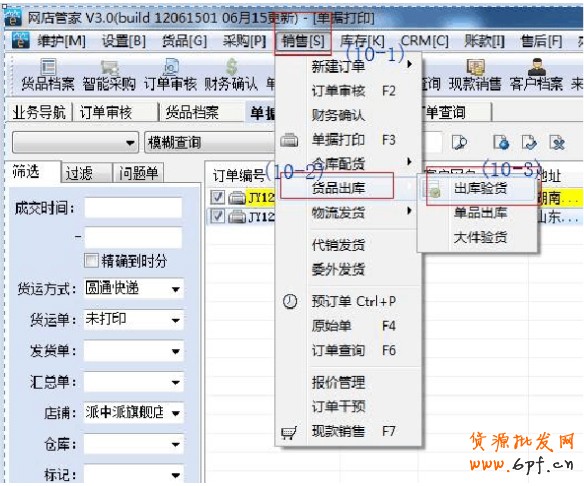The image size is (584, 486).
Task: Click the magnifier search icon beside query field
Action: coord(459,142)
